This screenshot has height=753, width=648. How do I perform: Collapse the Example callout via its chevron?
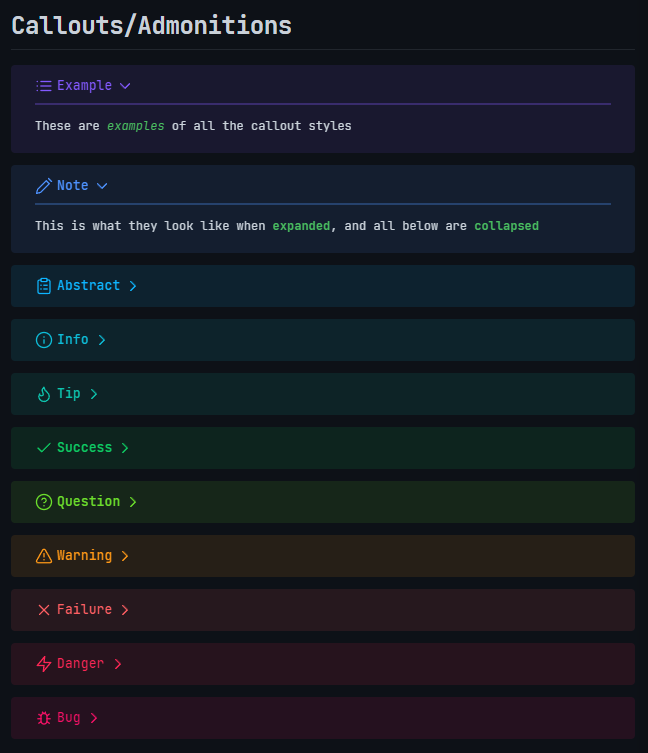[125, 86]
